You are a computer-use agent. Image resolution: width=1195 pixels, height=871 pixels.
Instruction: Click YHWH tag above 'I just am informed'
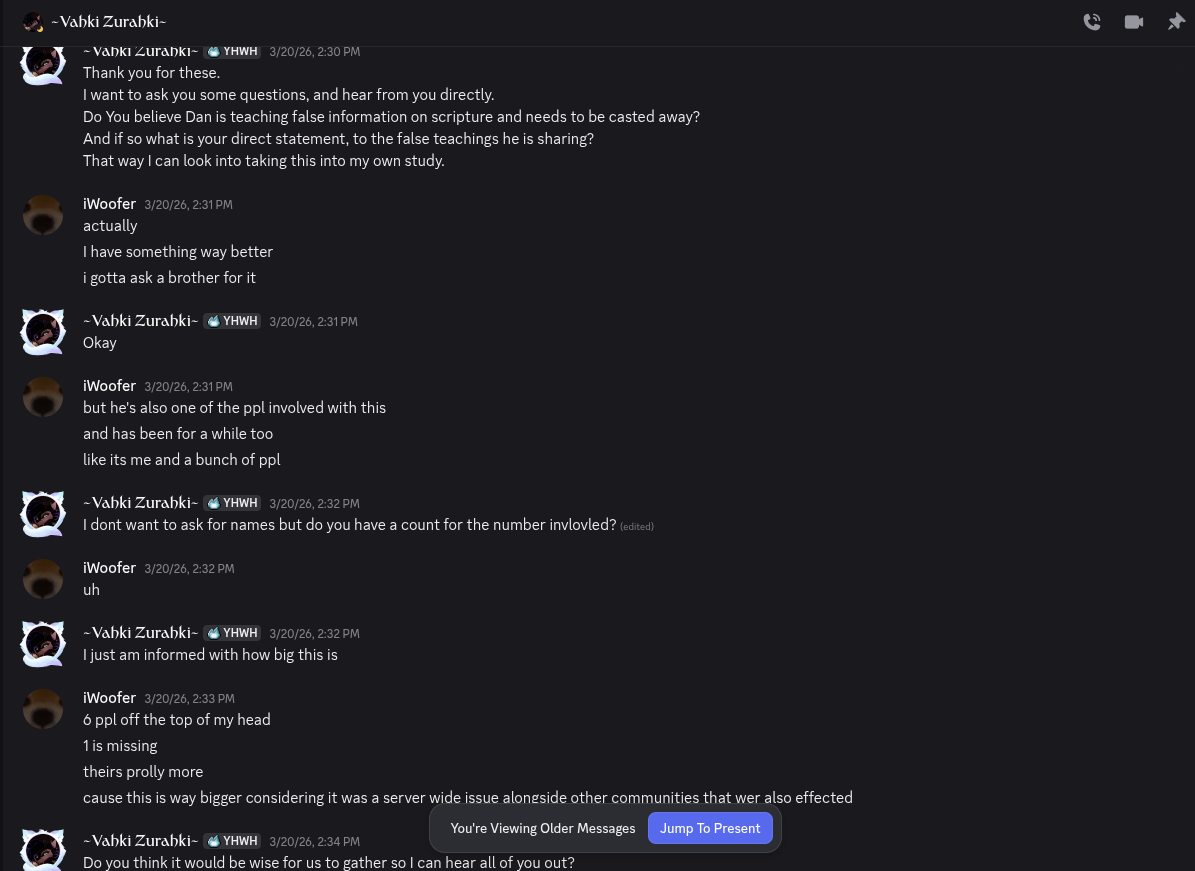click(x=232, y=632)
